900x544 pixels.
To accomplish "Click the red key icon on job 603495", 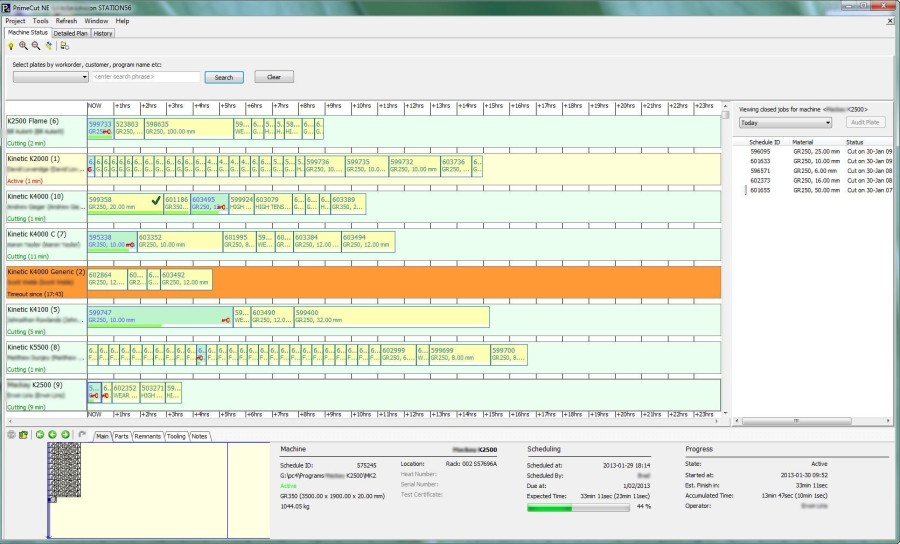I will click(221, 207).
